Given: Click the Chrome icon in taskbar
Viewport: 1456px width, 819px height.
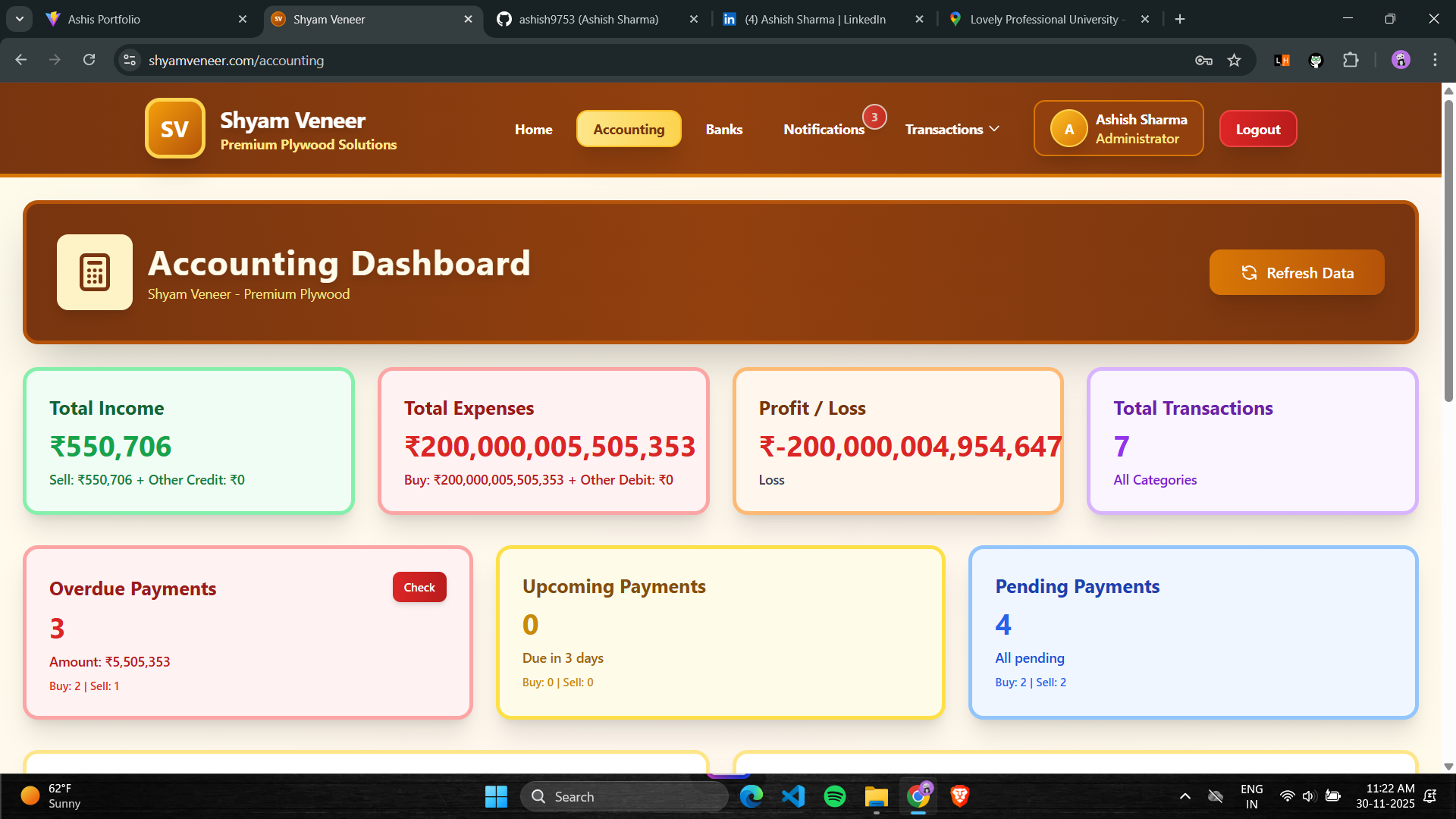Looking at the screenshot, I should 918,796.
